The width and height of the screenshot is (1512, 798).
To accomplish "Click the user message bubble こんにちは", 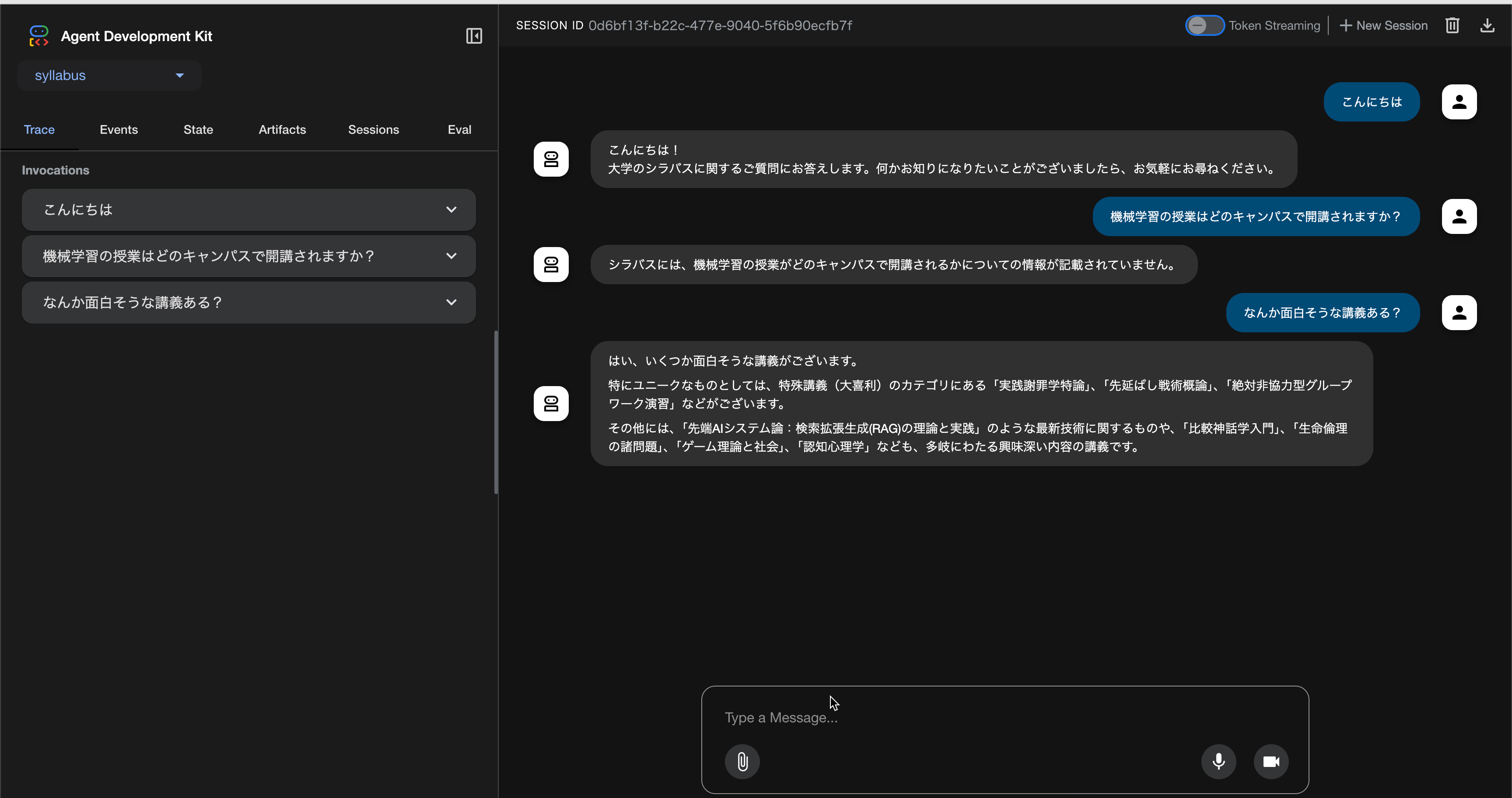I will pyautogui.click(x=1372, y=102).
